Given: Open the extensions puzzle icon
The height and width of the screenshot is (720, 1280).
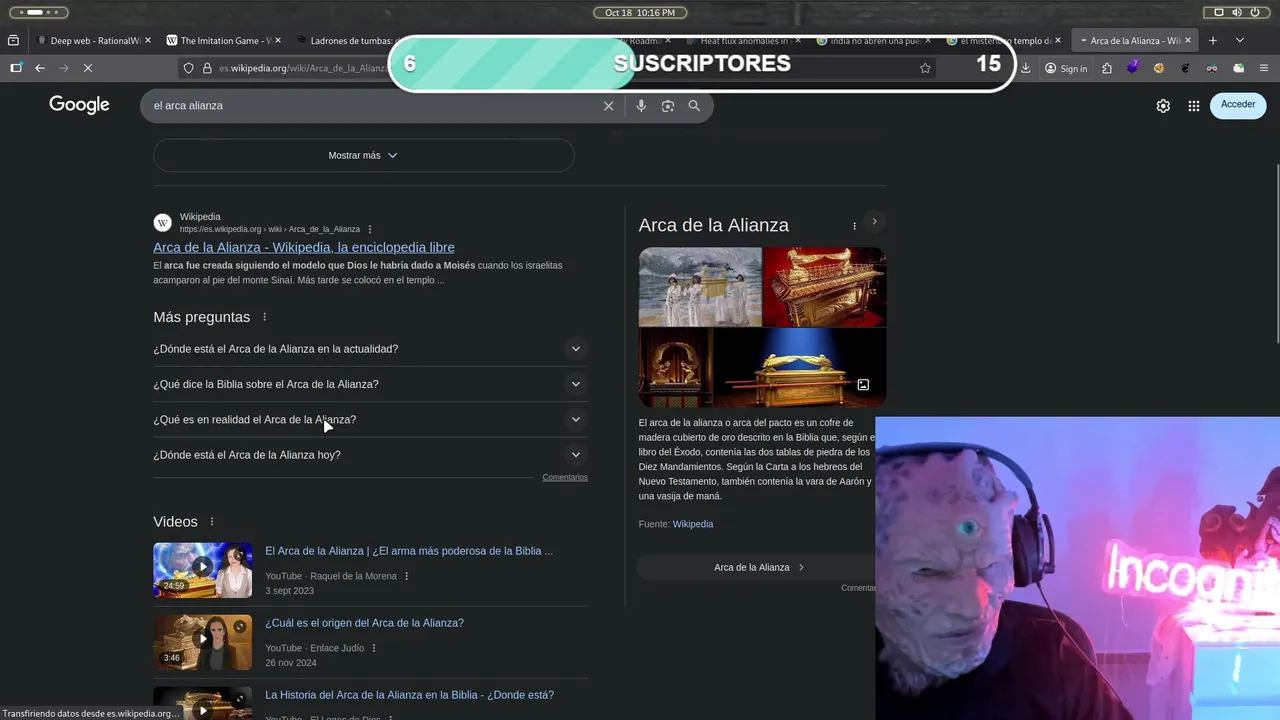Looking at the screenshot, I should point(1106,68).
